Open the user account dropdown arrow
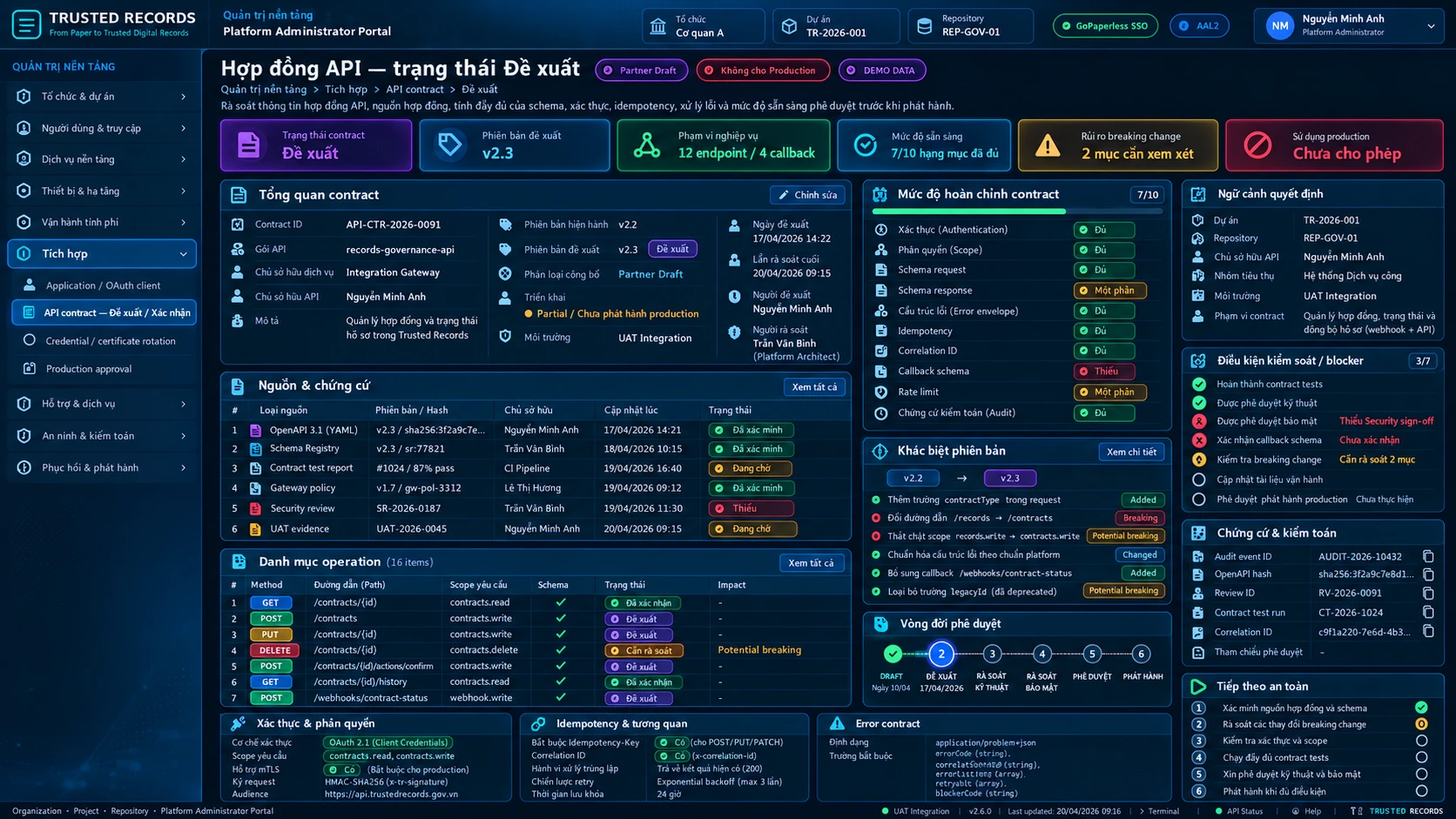 click(1431, 26)
